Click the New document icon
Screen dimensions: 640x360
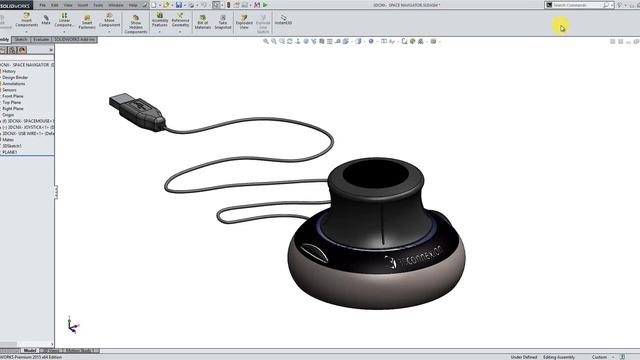(154, 5)
